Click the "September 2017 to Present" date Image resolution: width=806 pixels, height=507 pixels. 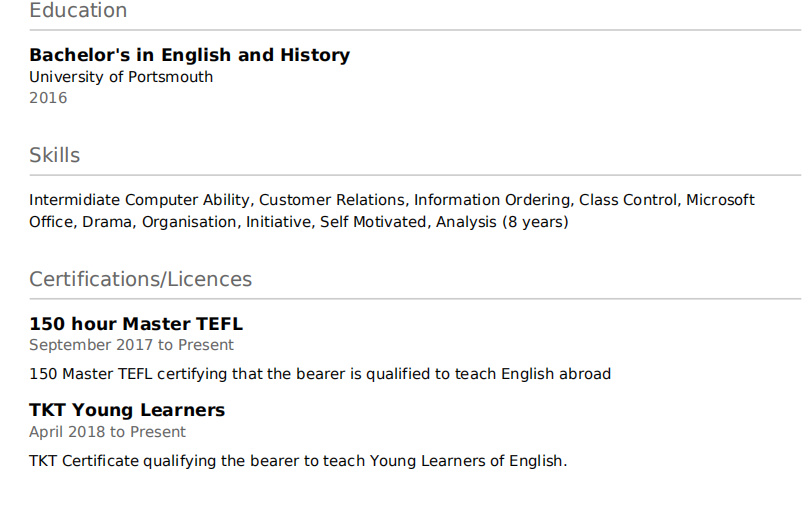(131, 345)
